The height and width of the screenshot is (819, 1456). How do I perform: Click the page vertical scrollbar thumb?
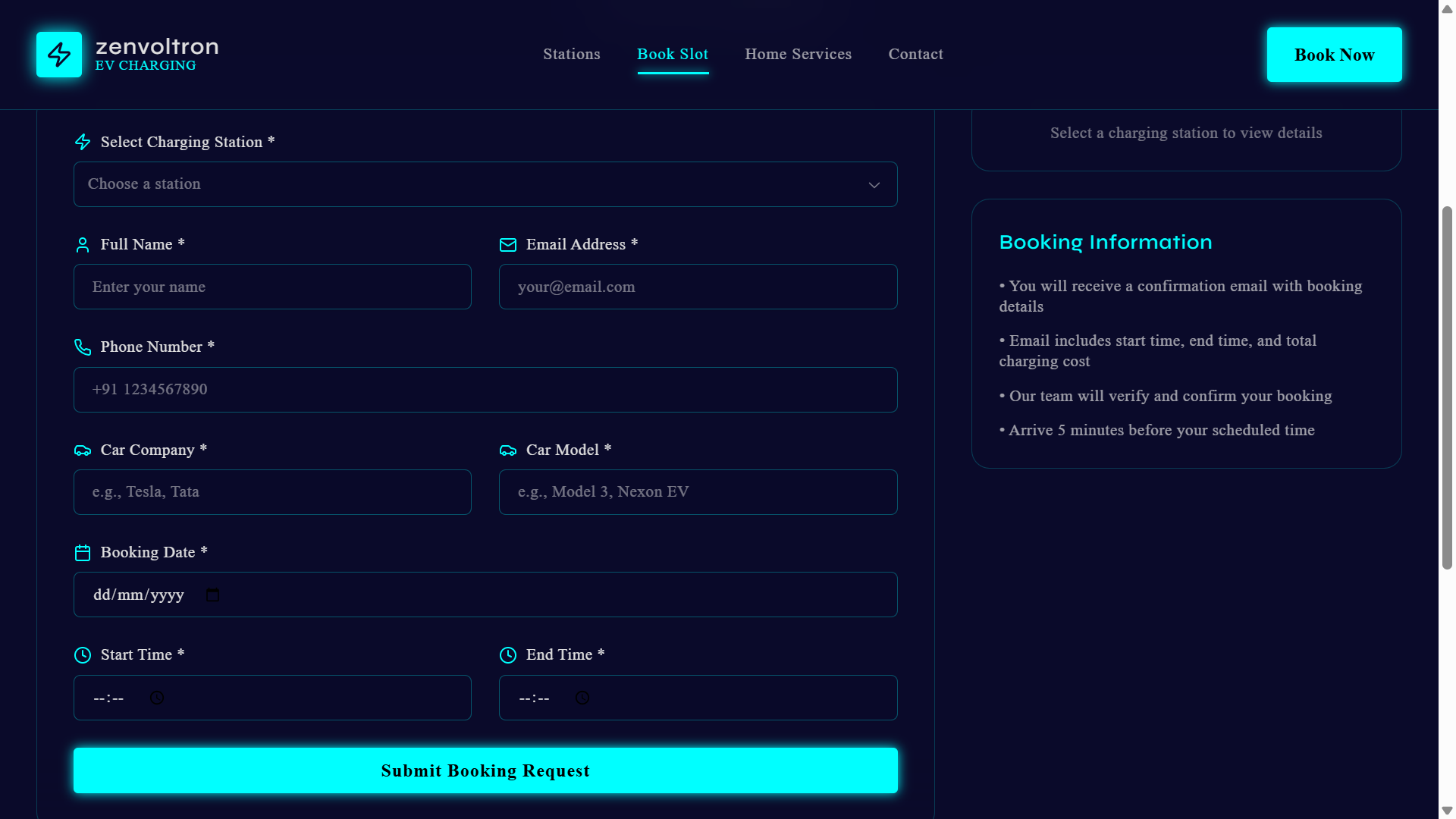pyautogui.click(x=1447, y=387)
